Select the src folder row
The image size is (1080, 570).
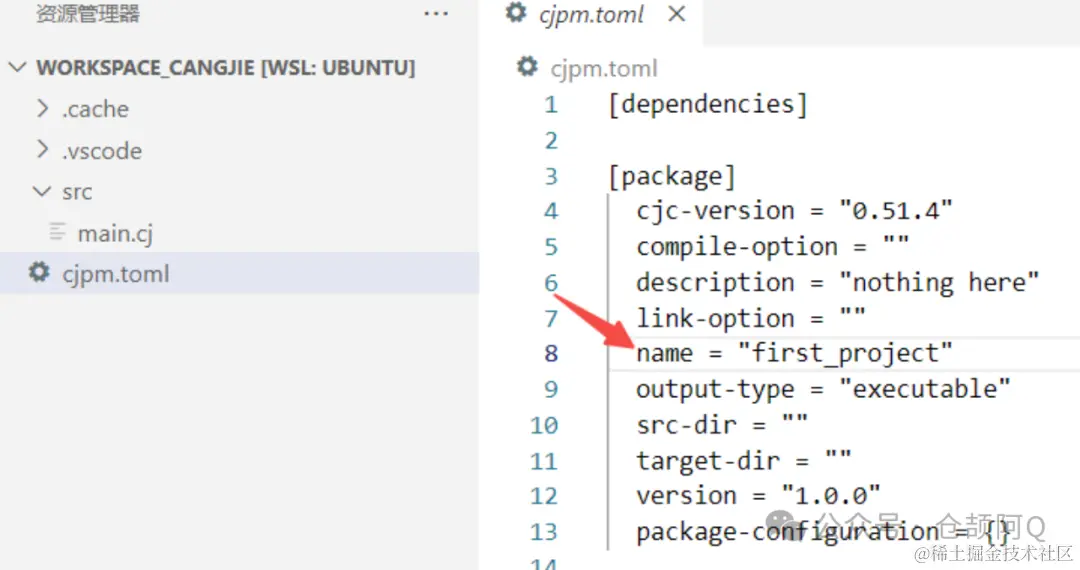pyautogui.click(x=239, y=191)
